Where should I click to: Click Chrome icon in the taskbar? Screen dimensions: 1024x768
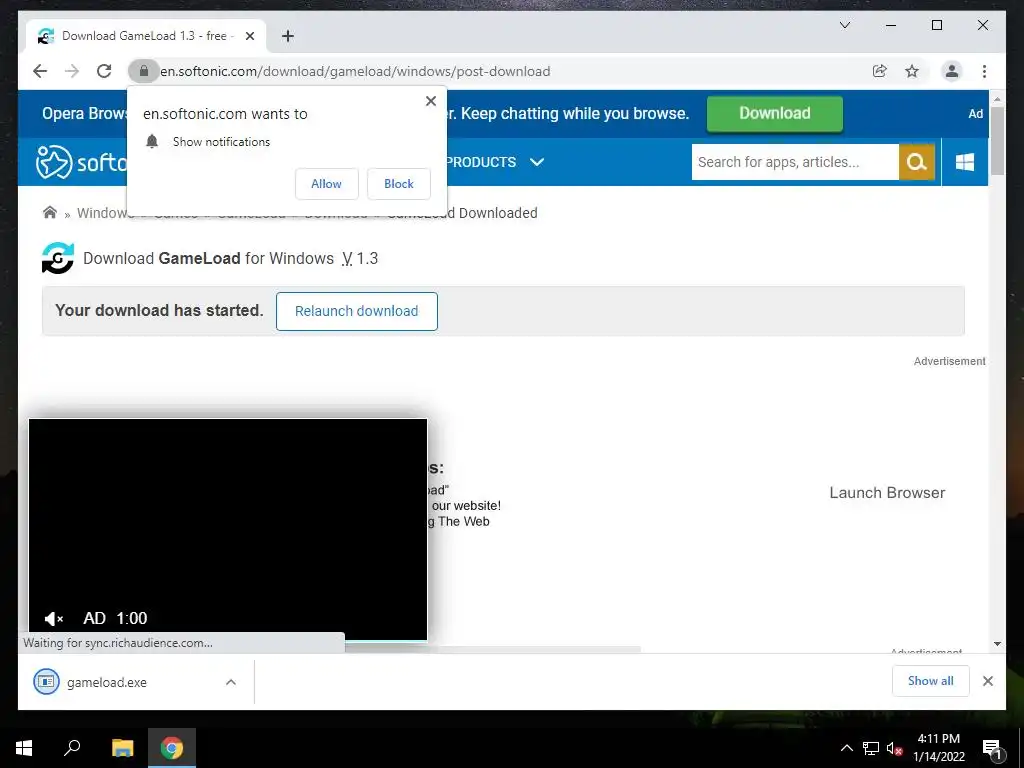[x=172, y=748]
